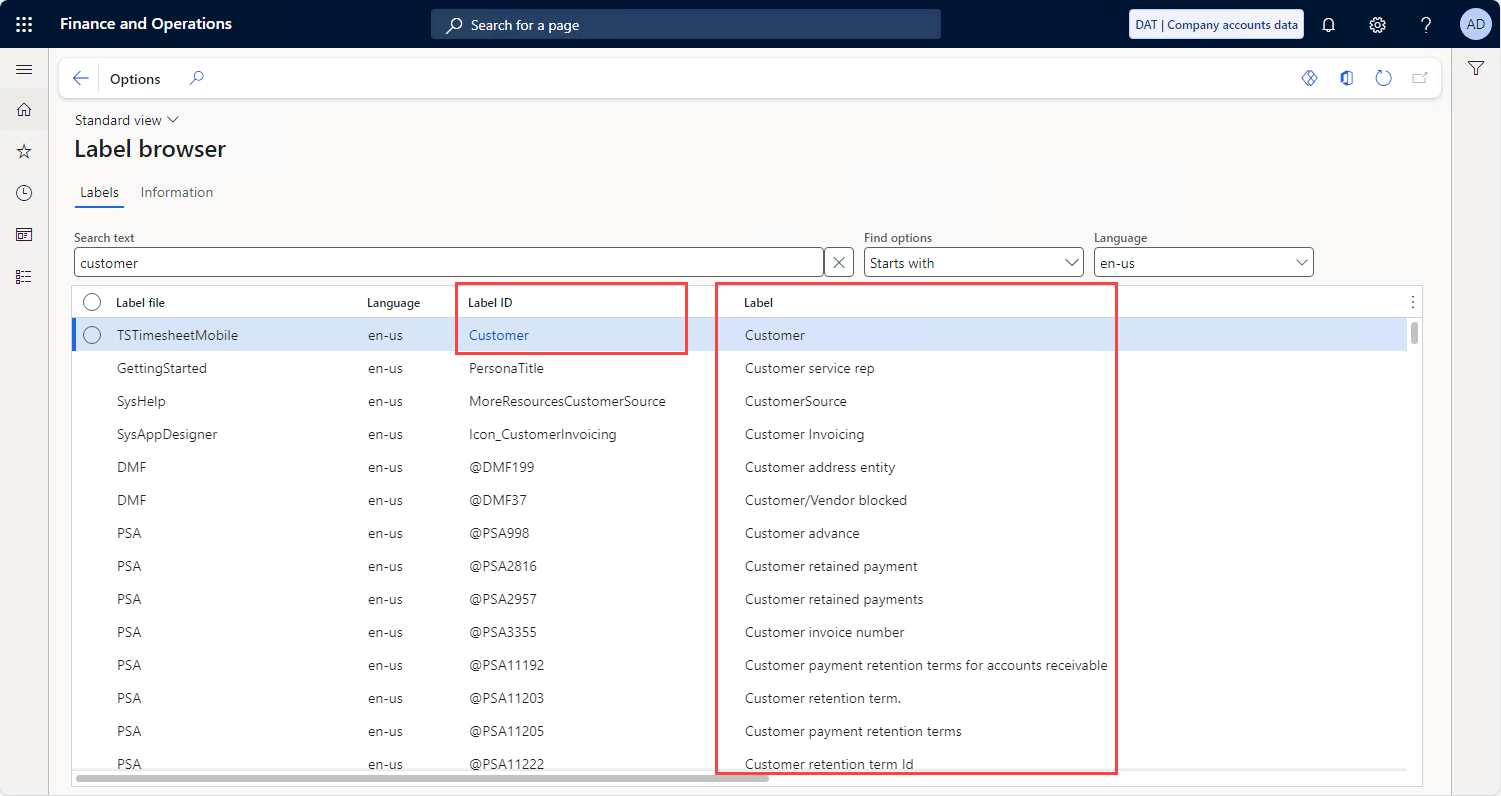Click the Search text field containing customer

(x=448, y=263)
